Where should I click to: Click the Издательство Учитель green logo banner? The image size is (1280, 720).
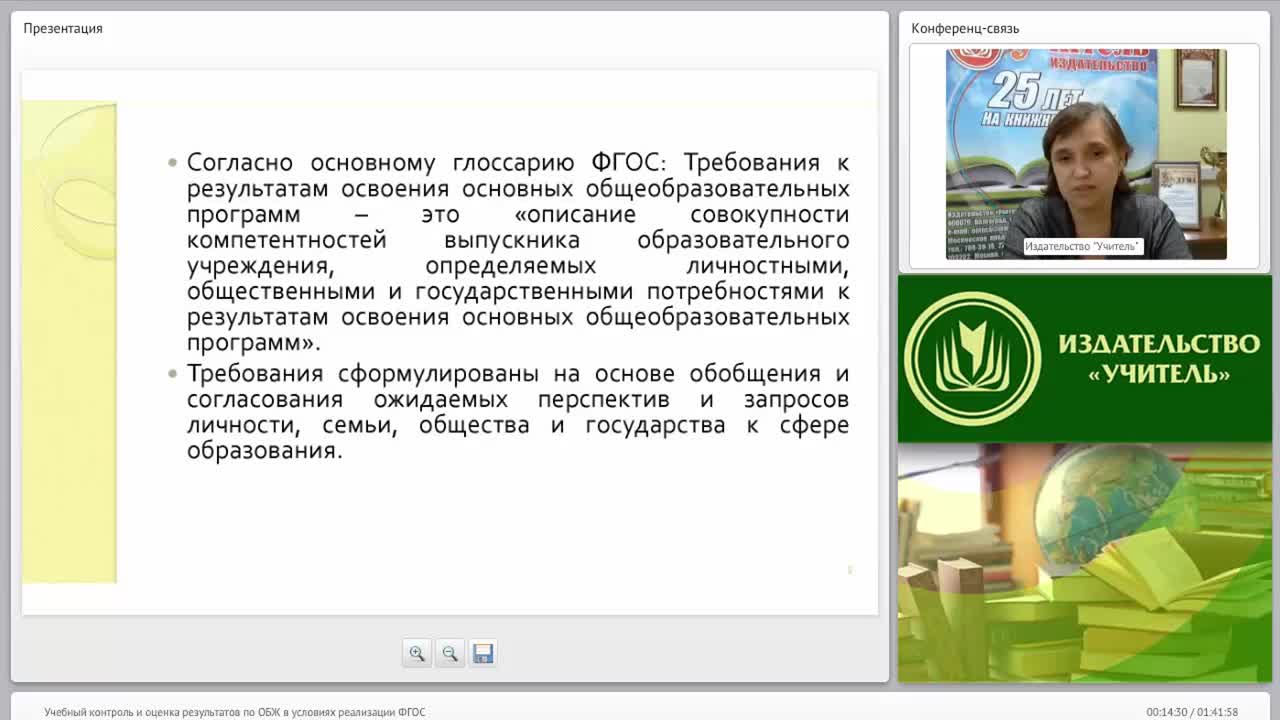1084,359
